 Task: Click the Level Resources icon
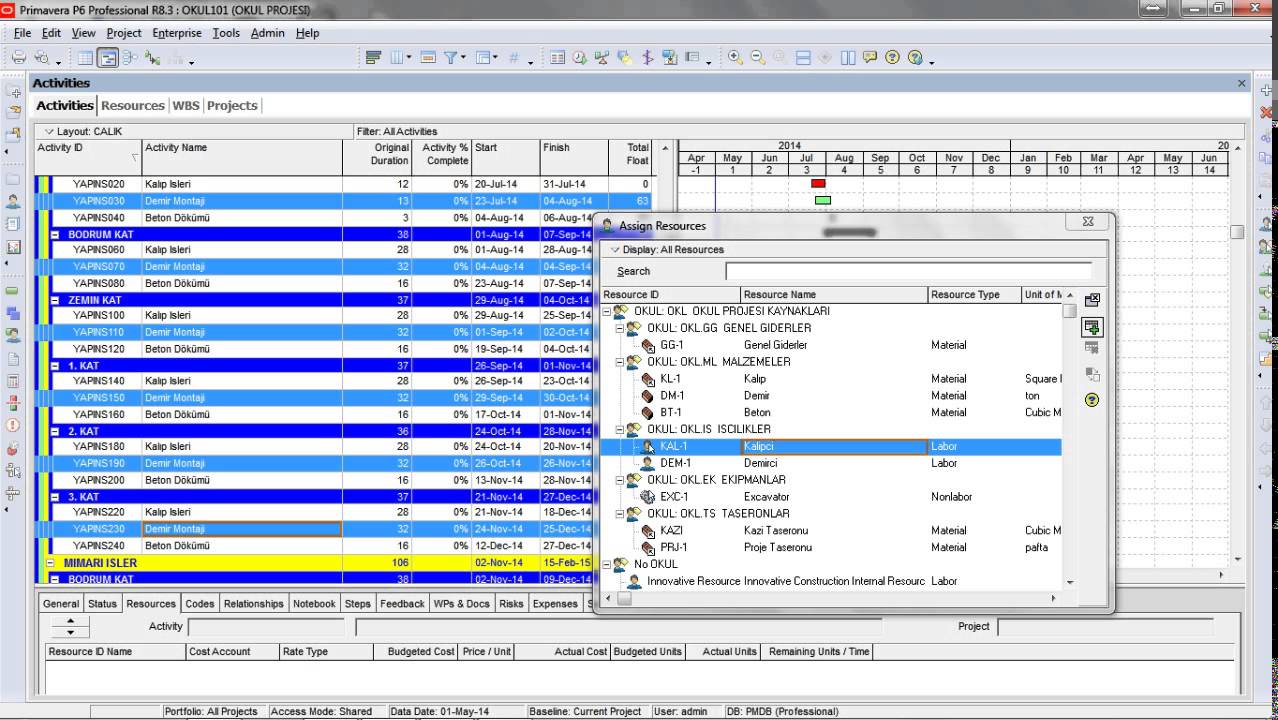[602, 58]
